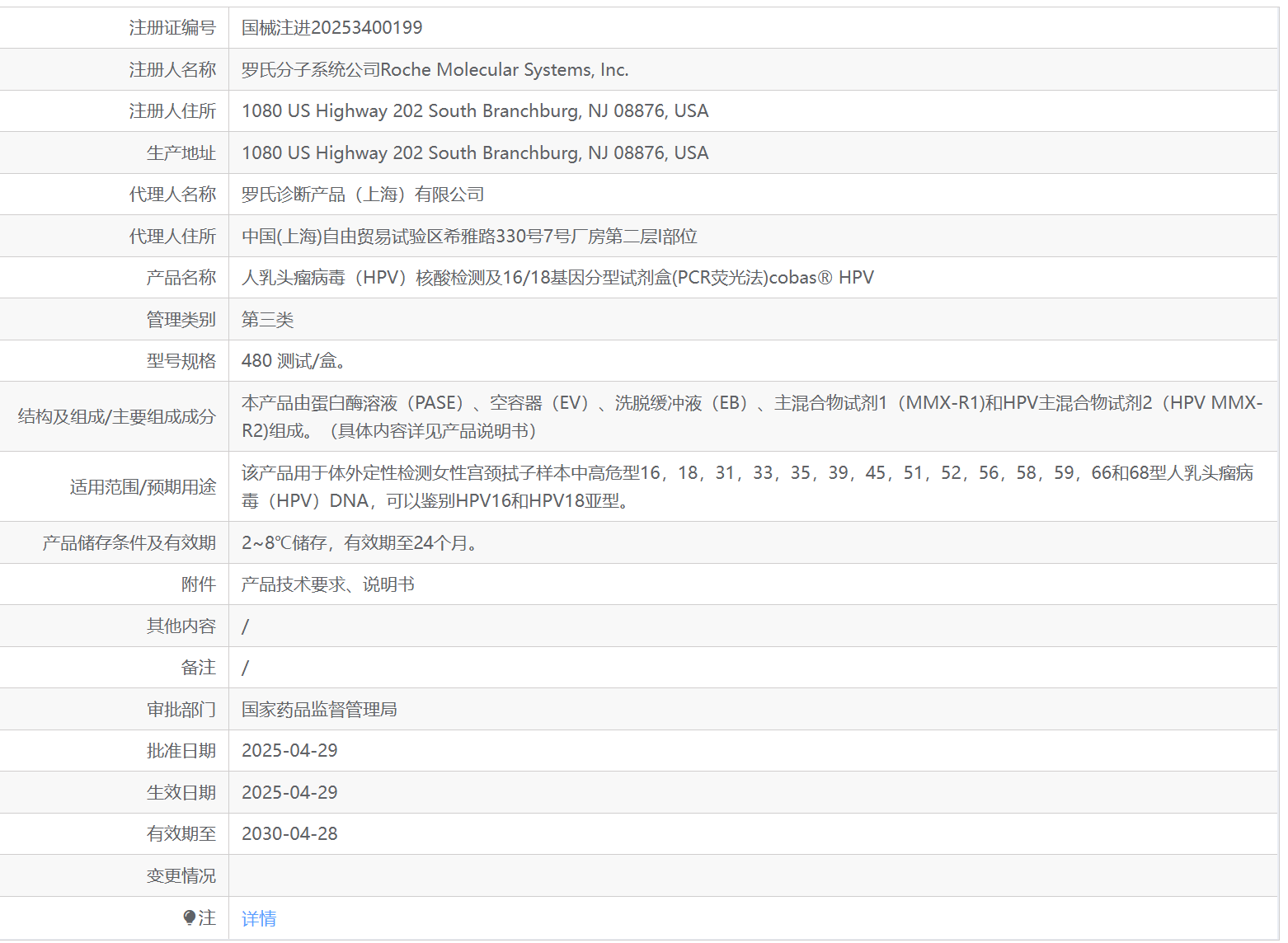1288x943 pixels.
Task: Click the 型号规格 label
Action: 181,361
